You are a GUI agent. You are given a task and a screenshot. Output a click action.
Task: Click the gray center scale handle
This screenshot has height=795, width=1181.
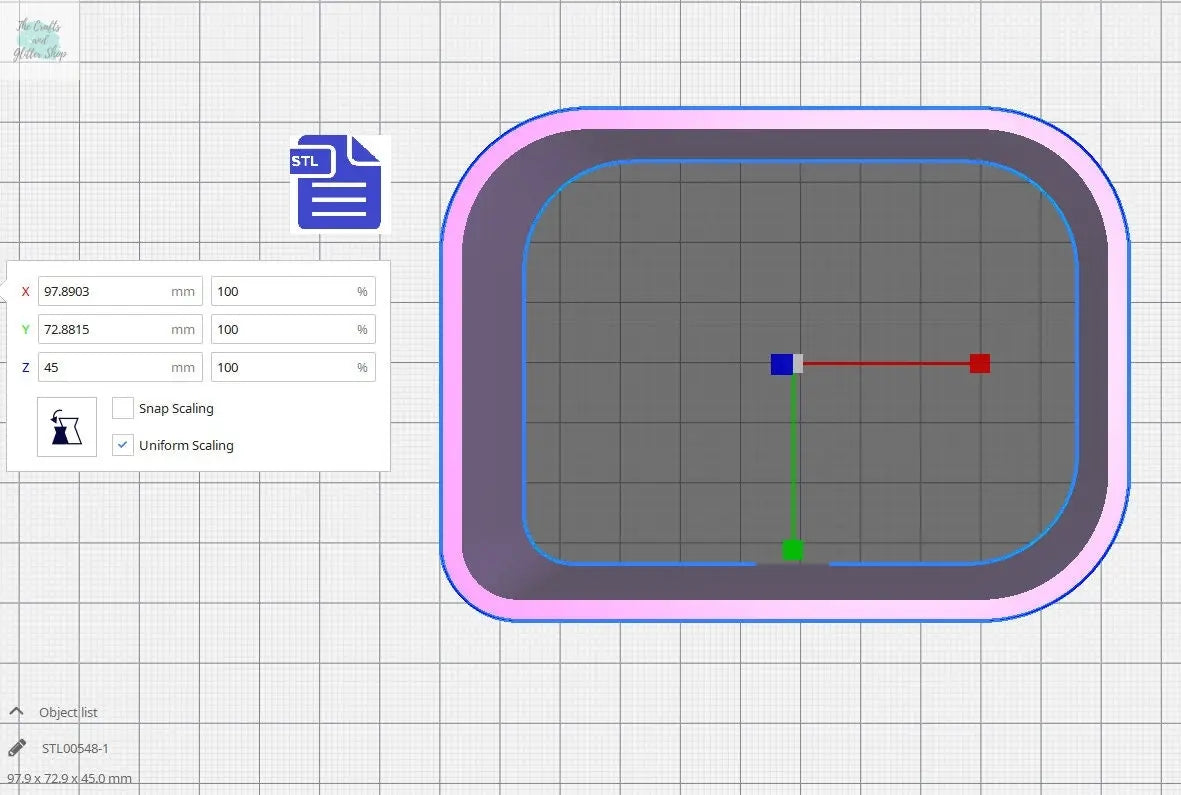[798, 364]
